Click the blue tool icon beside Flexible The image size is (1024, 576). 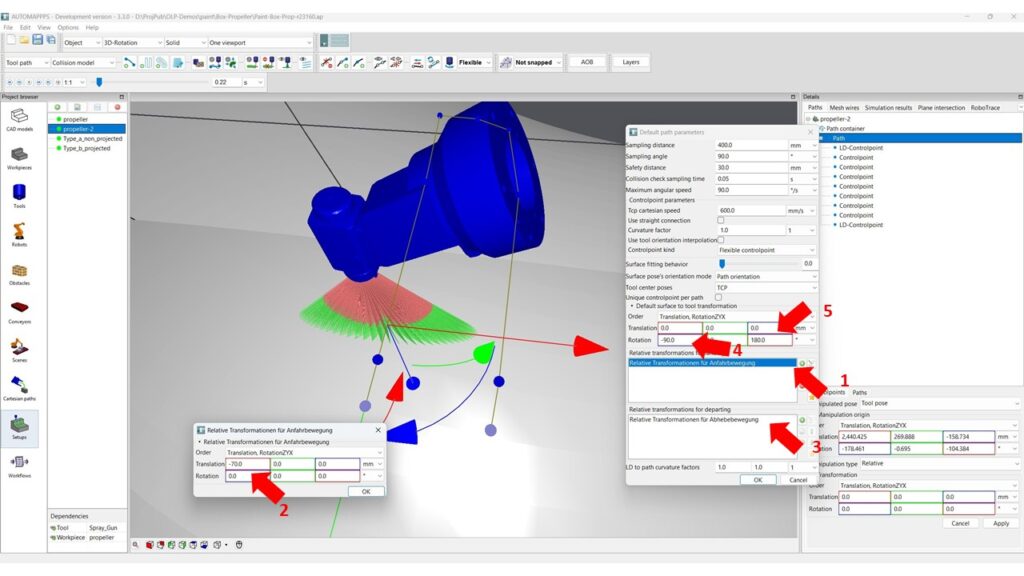[x=449, y=63]
